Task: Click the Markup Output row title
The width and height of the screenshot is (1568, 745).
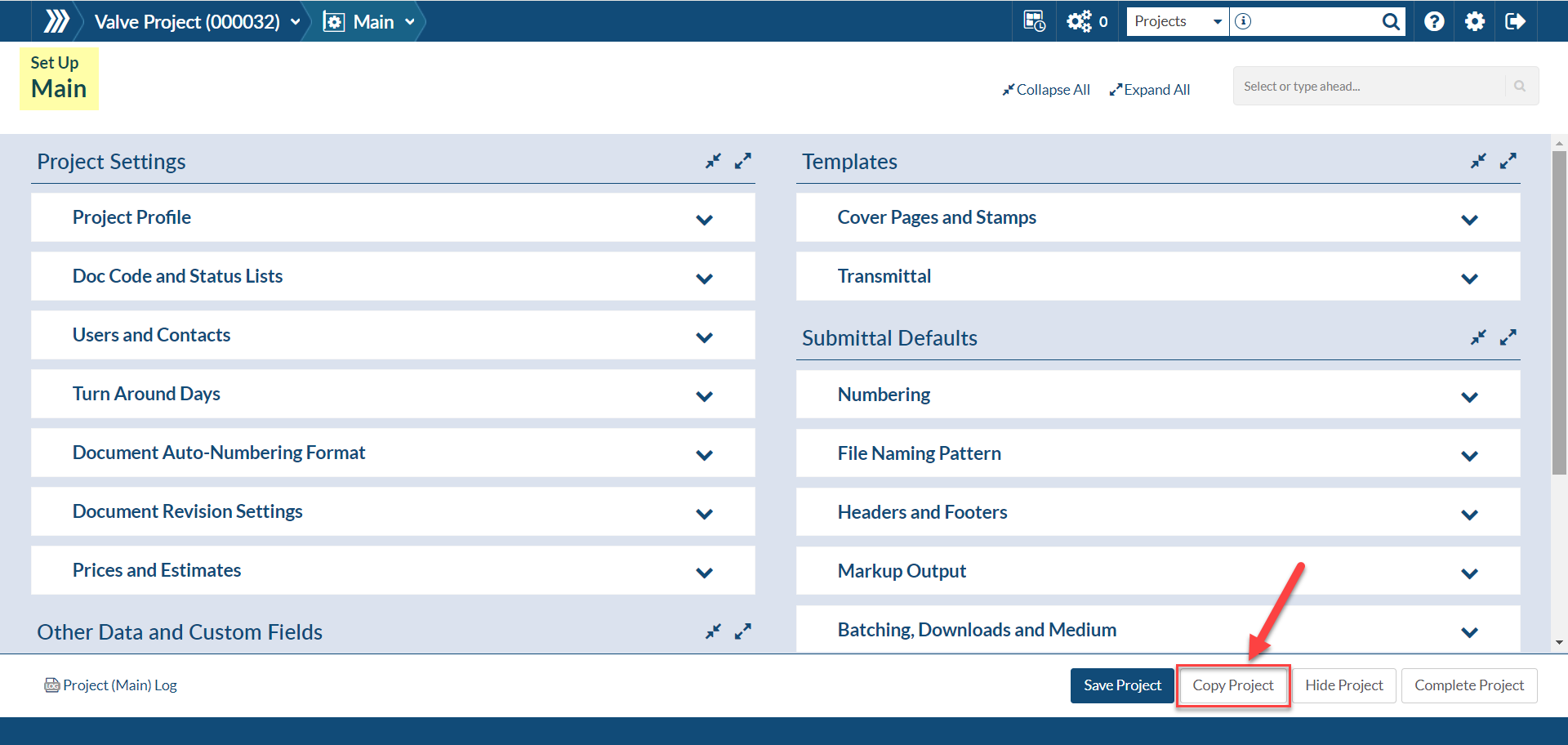Action: [x=902, y=571]
